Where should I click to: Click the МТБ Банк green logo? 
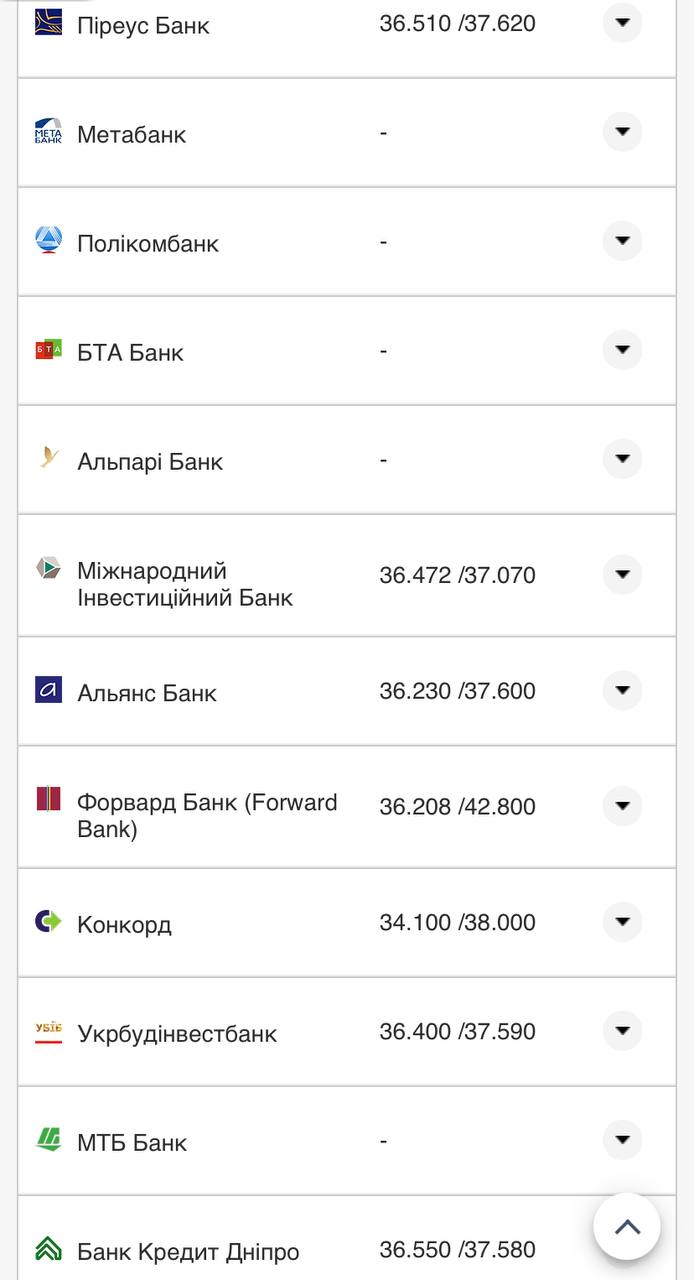(x=48, y=1139)
